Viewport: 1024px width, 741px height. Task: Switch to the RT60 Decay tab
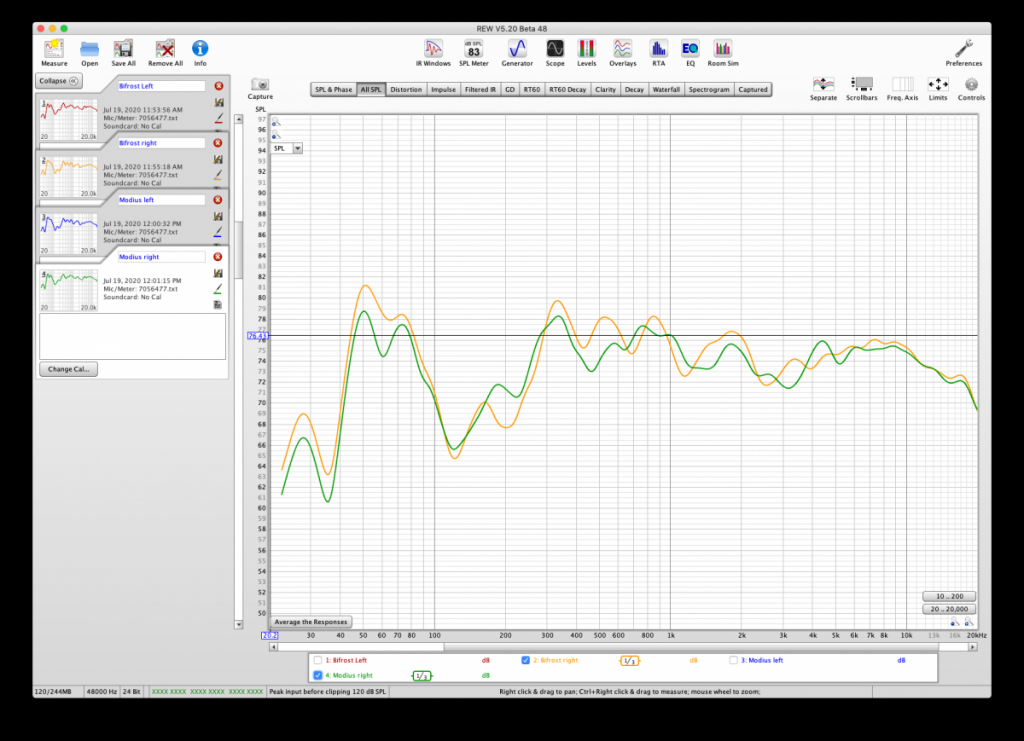[568, 89]
